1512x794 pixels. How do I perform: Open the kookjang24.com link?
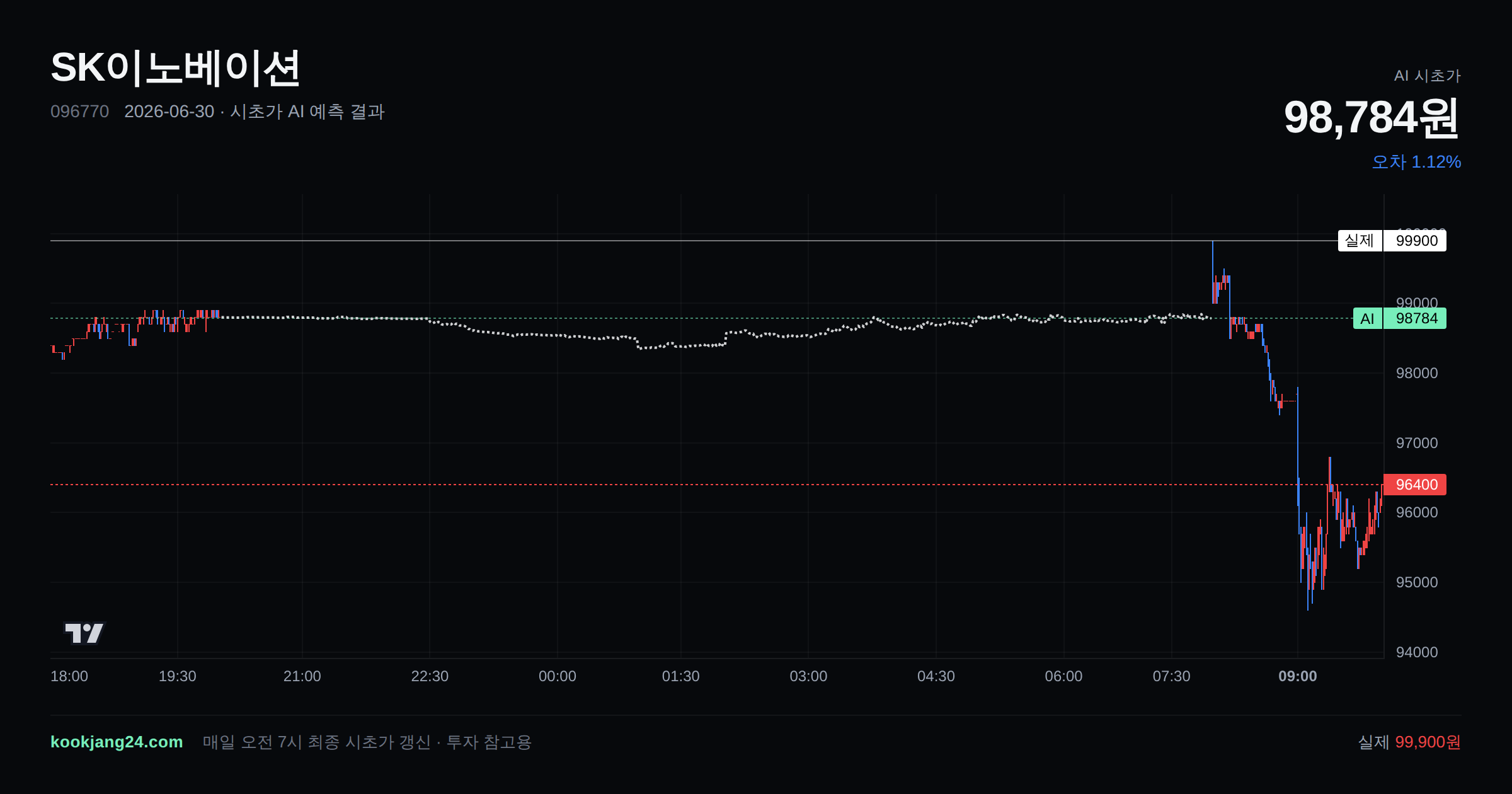coord(117,742)
